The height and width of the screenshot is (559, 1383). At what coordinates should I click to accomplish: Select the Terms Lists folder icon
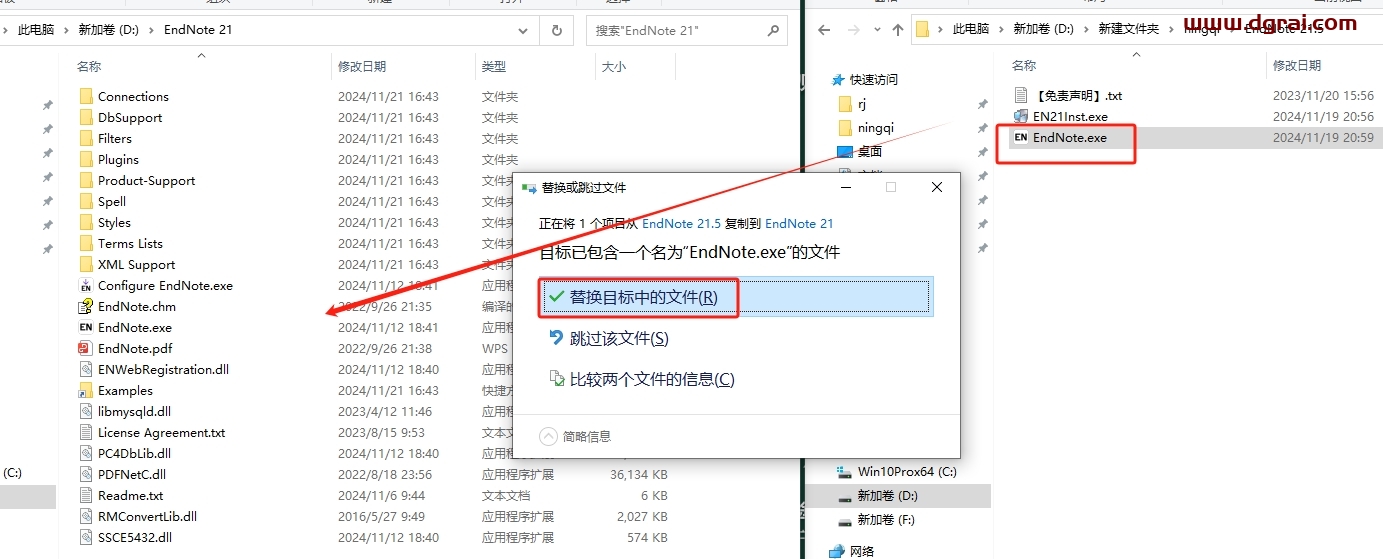tap(86, 244)
